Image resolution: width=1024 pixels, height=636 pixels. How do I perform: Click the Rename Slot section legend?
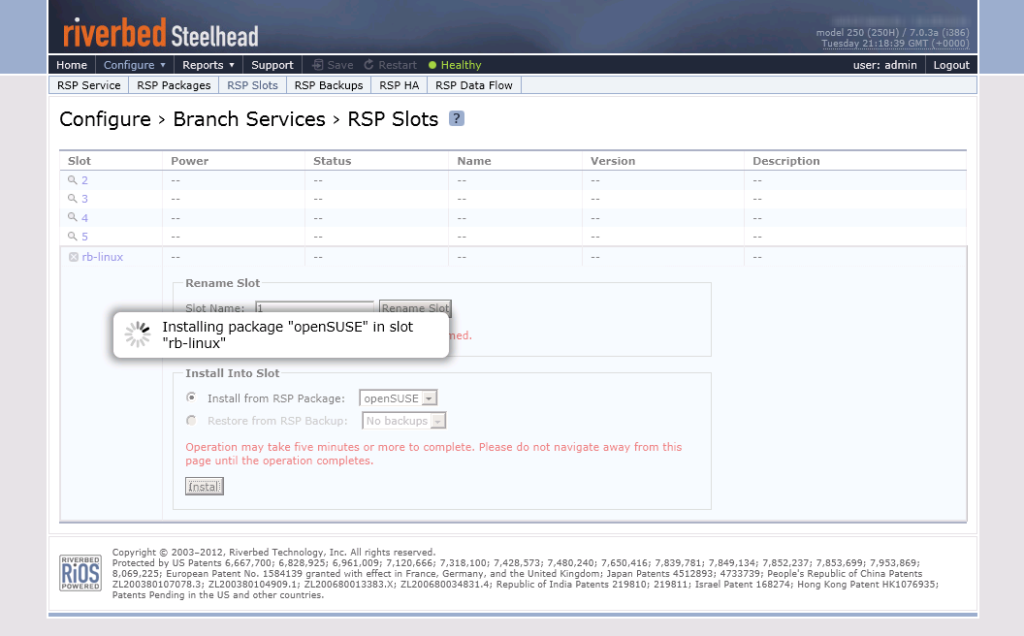pos(223,283)
